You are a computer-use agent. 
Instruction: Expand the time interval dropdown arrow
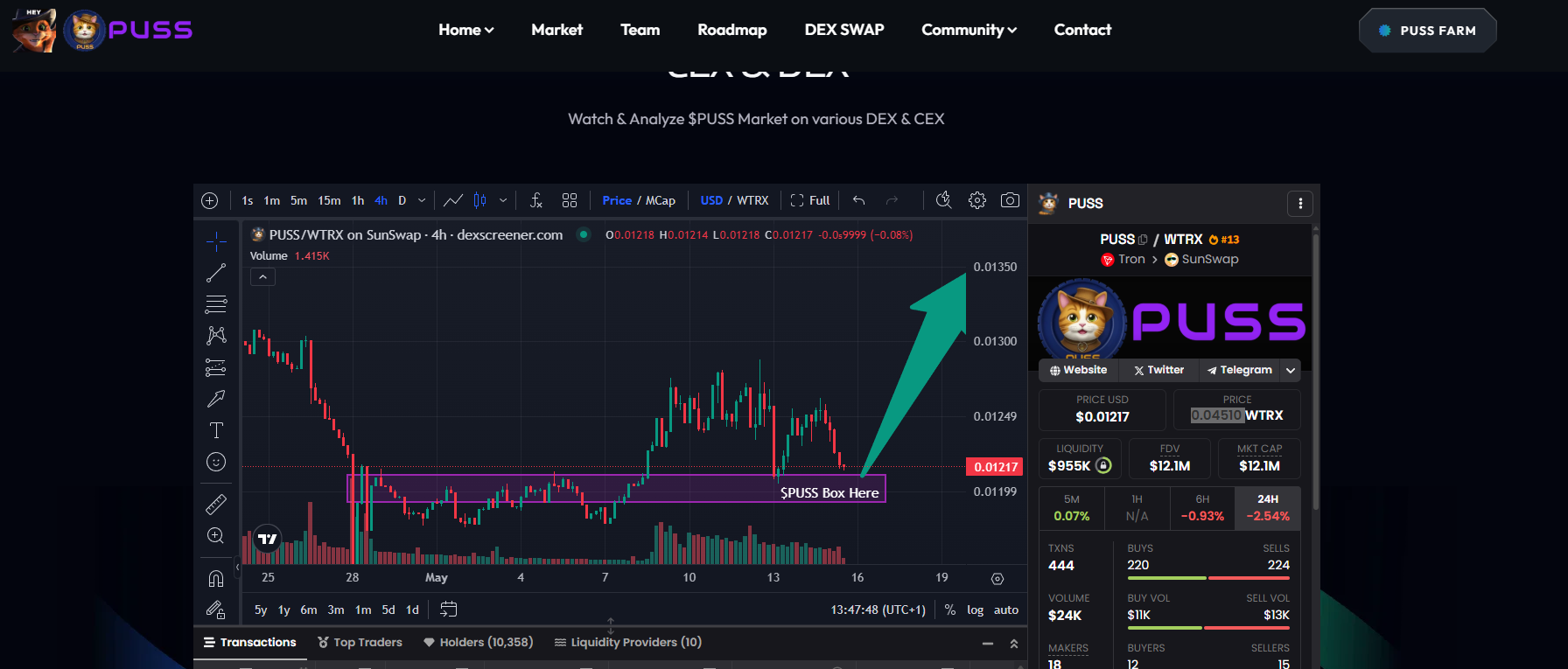tap(422, 200)
